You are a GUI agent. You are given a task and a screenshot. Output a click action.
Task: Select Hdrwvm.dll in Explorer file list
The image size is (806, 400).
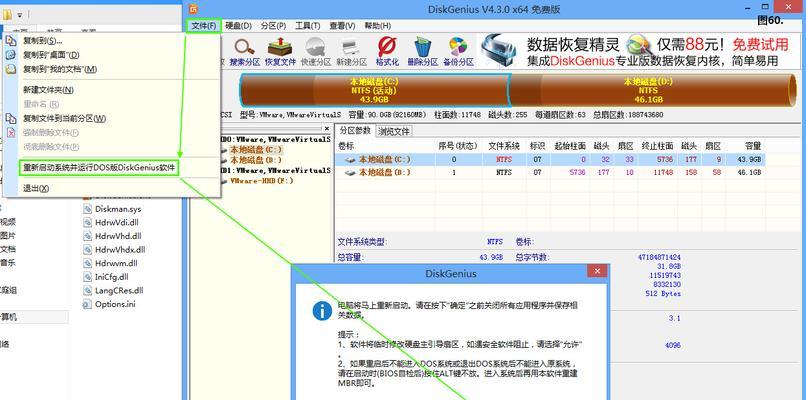point(116,263)
